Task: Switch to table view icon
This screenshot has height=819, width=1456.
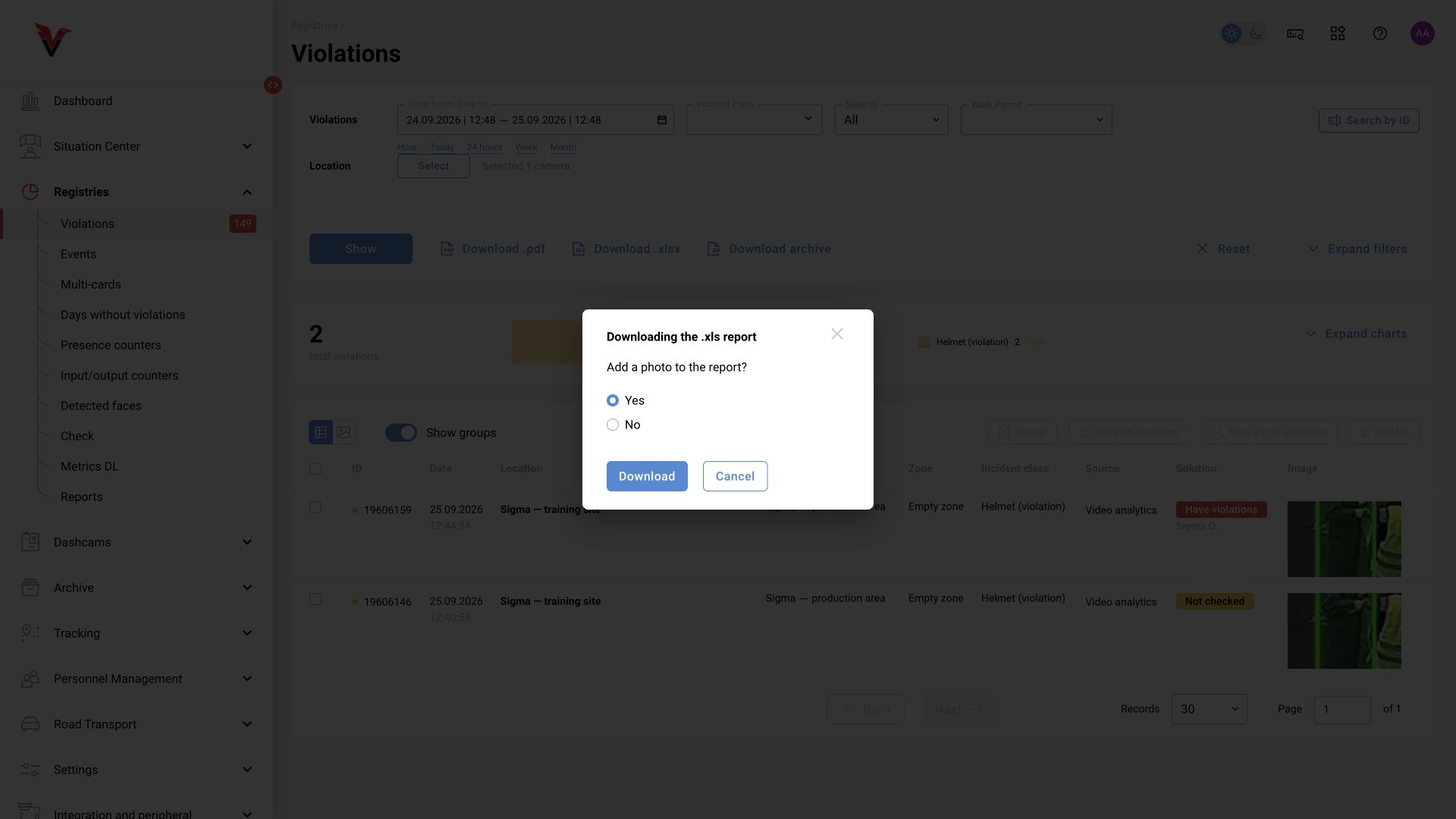Action: [x=321, y=432]
